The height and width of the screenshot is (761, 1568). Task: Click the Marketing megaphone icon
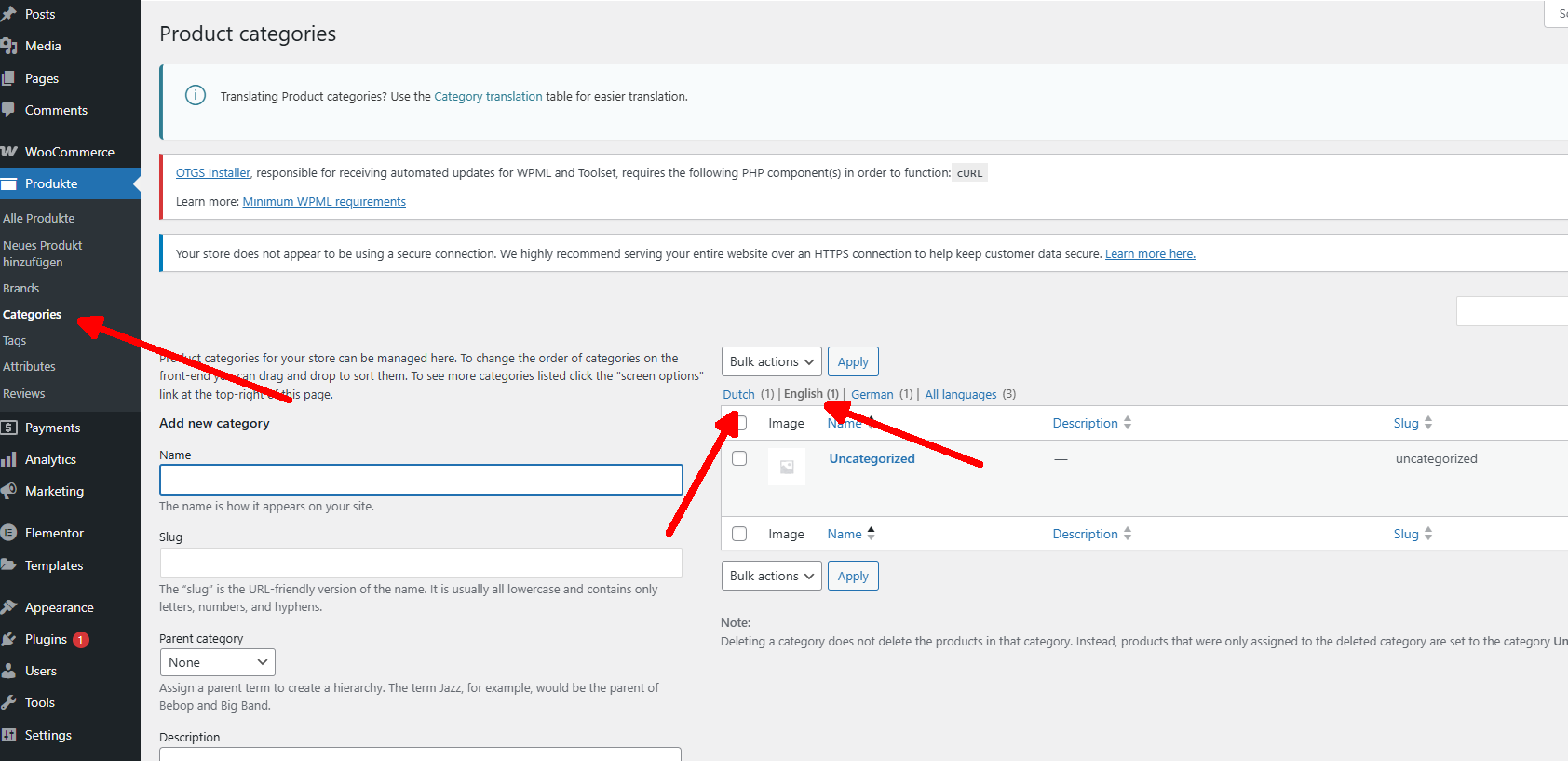point(8,491)
